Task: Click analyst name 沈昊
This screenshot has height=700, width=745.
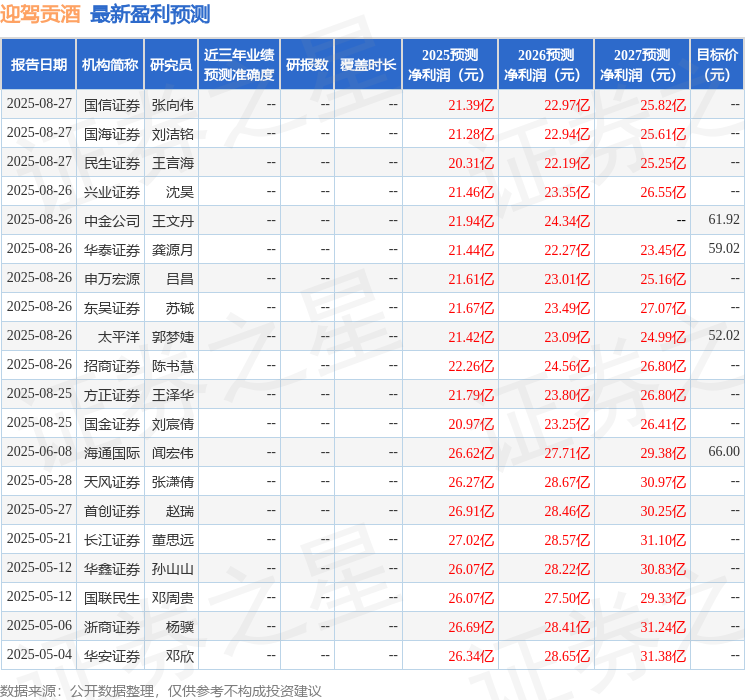Action: pos(180,192)
